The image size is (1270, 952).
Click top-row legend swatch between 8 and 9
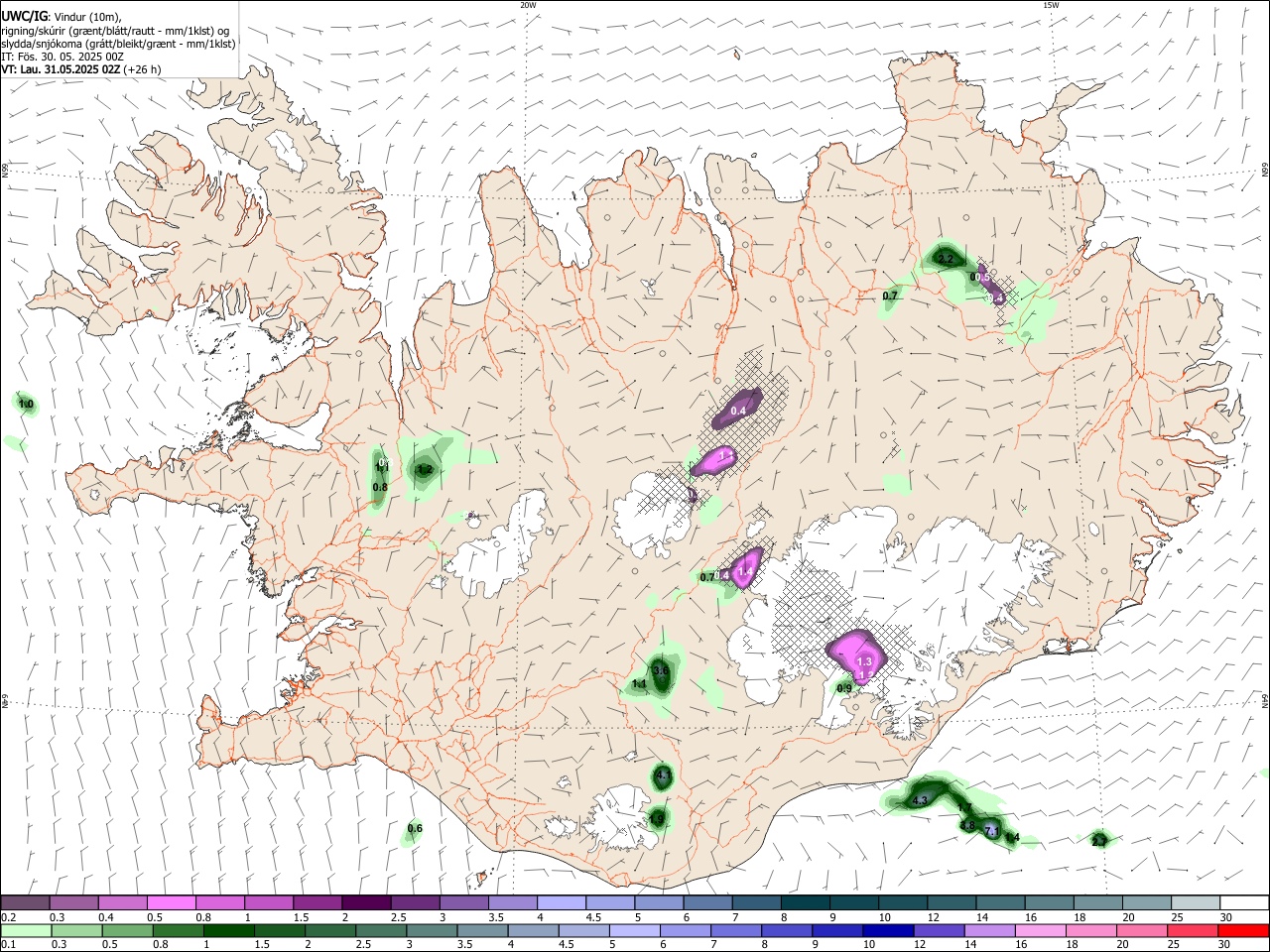806,903
